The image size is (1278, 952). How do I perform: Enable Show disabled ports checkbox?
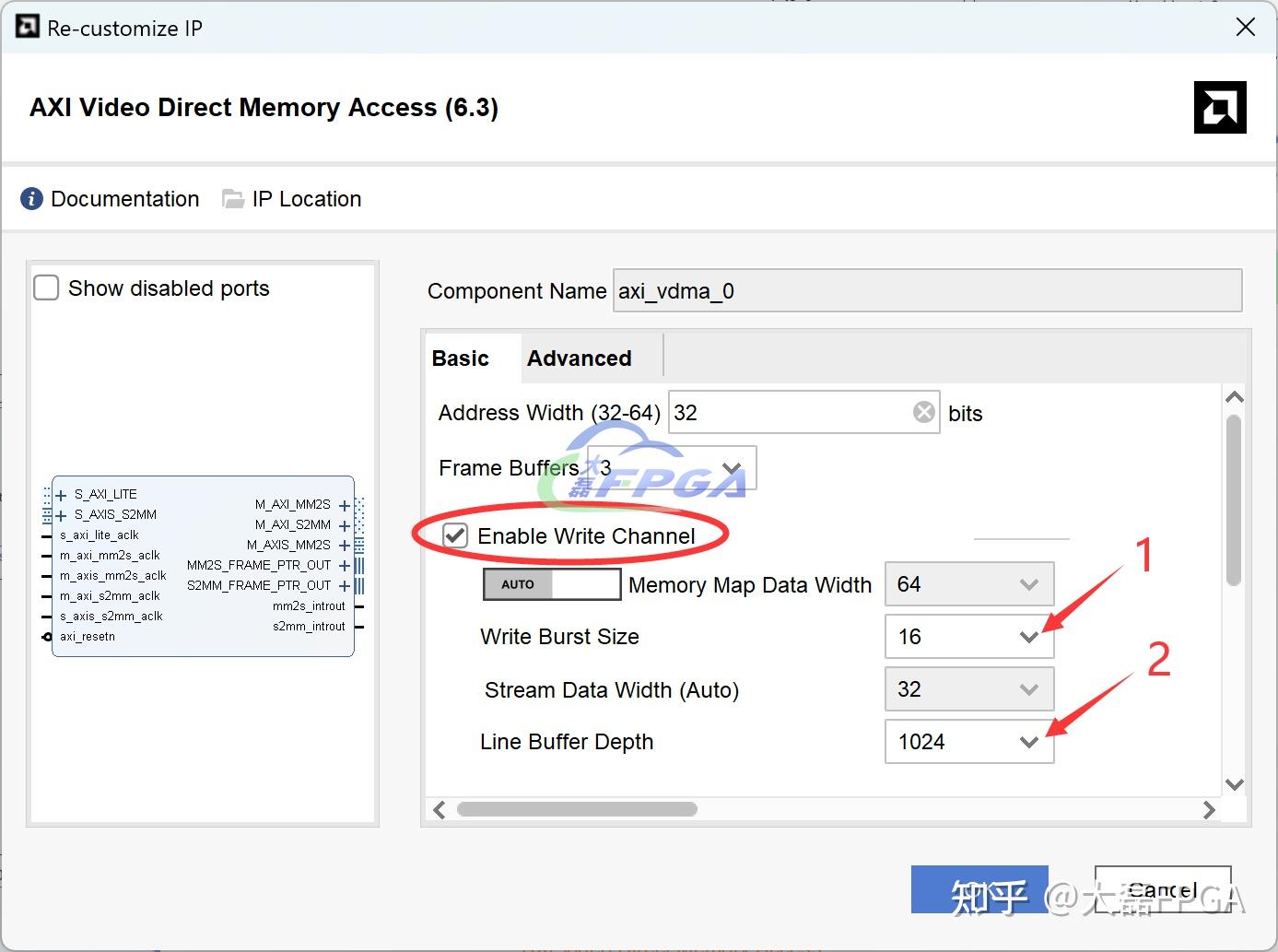[46, 288]
